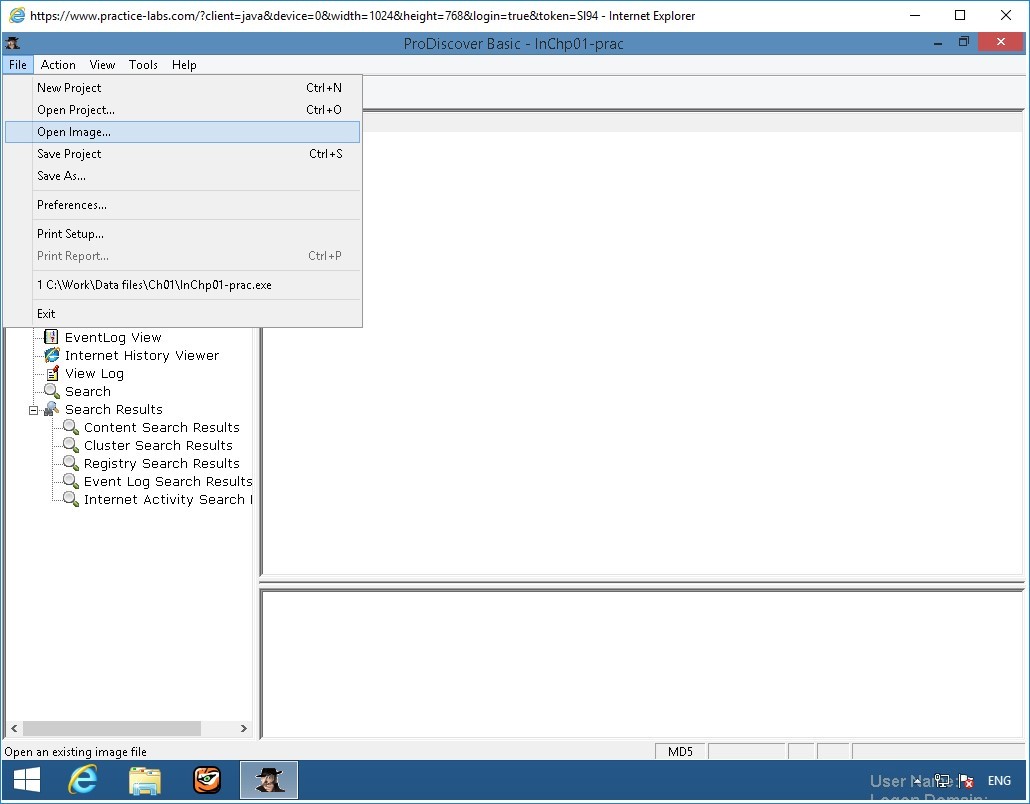Image resolution: width=1030 pixels, height=804 pixels.
Task: Choose New Project from File menu
Action: point(183,87)
